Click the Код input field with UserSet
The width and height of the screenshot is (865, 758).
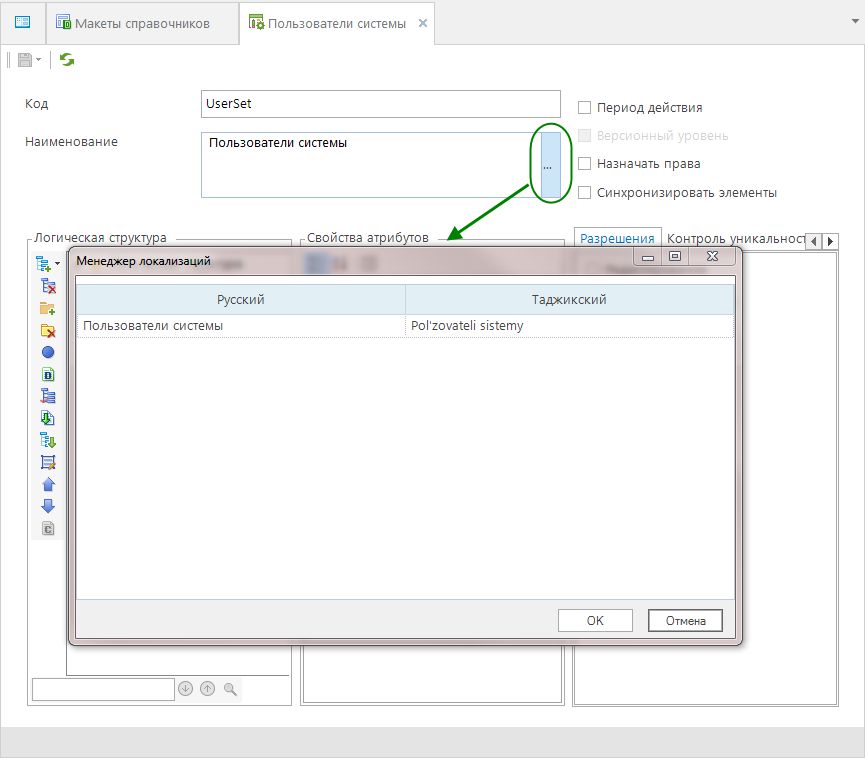point(380,104)
